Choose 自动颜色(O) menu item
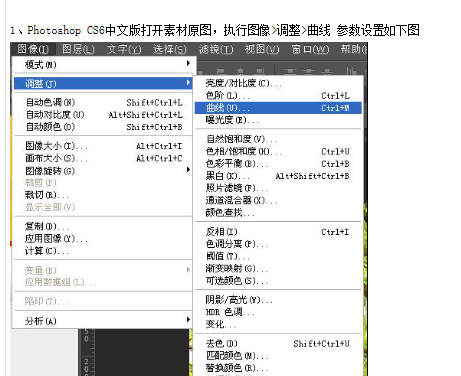This screenshot has width=461, height=376. click(x=103, y=127)
